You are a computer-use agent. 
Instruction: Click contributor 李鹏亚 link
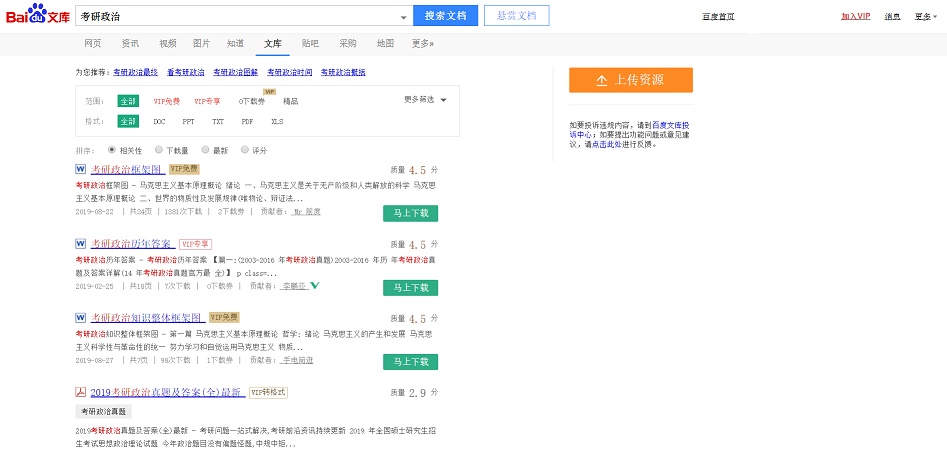click(295, 286)
